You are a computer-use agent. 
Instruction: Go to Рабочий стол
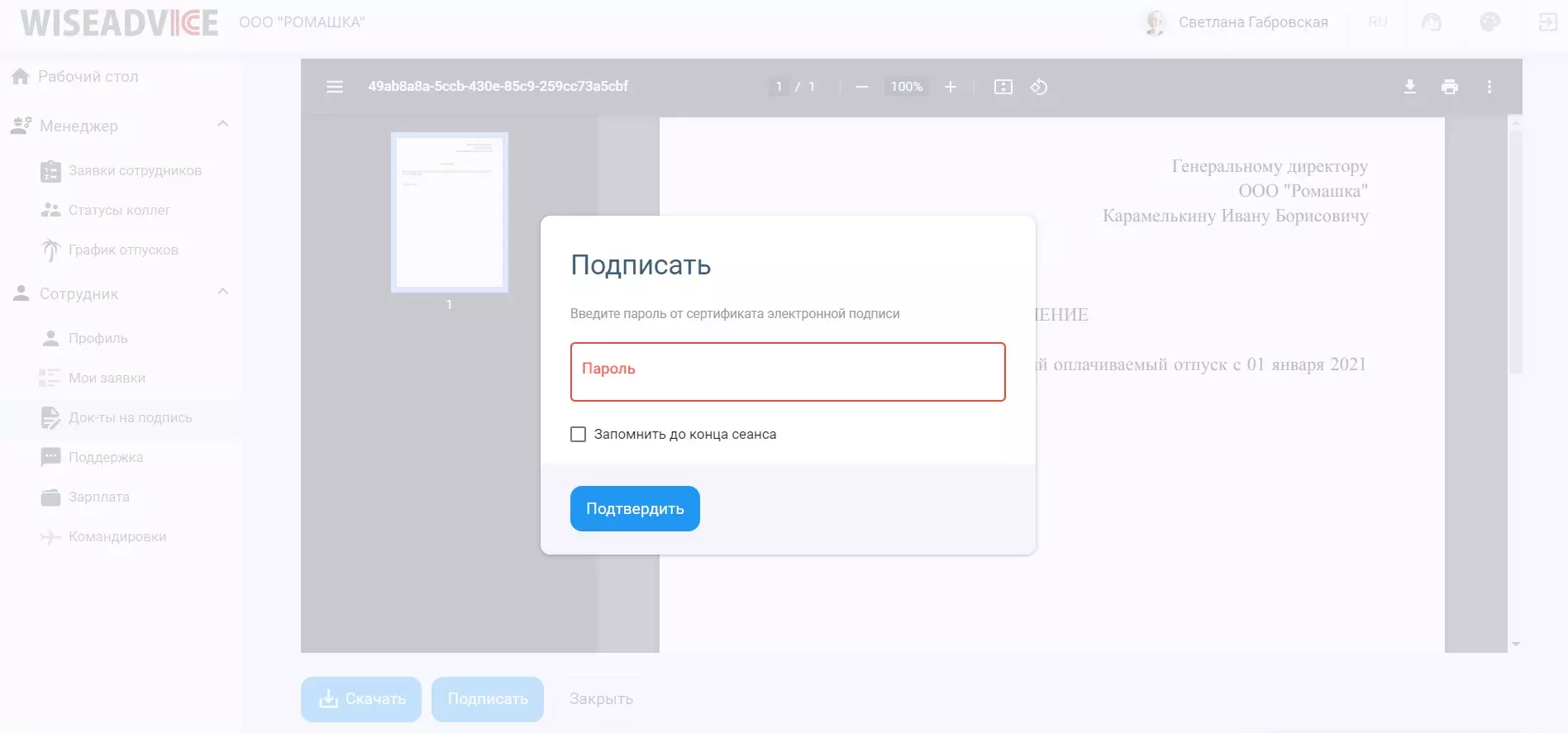[88, 77]
